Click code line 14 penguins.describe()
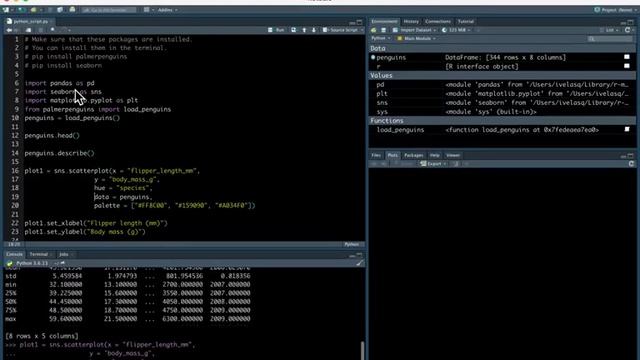Viewport: 640px width, 360px height. pos(60,153)
